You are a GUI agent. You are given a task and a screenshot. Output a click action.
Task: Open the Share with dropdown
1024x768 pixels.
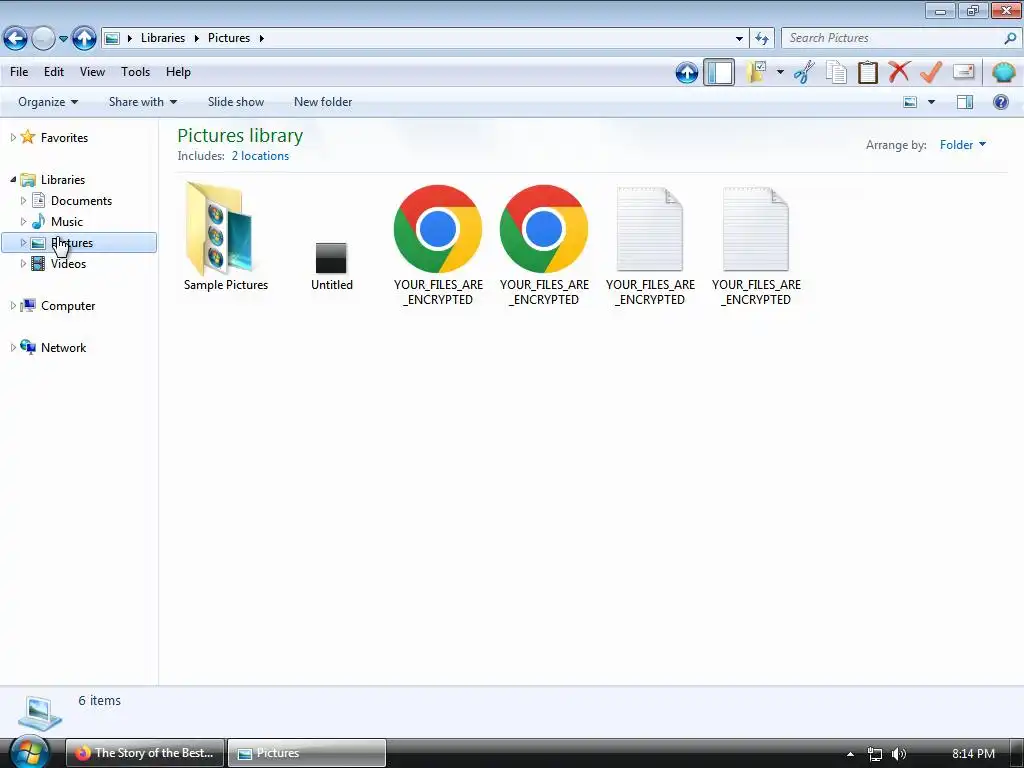pyautogui.click(x=142, y=102)
